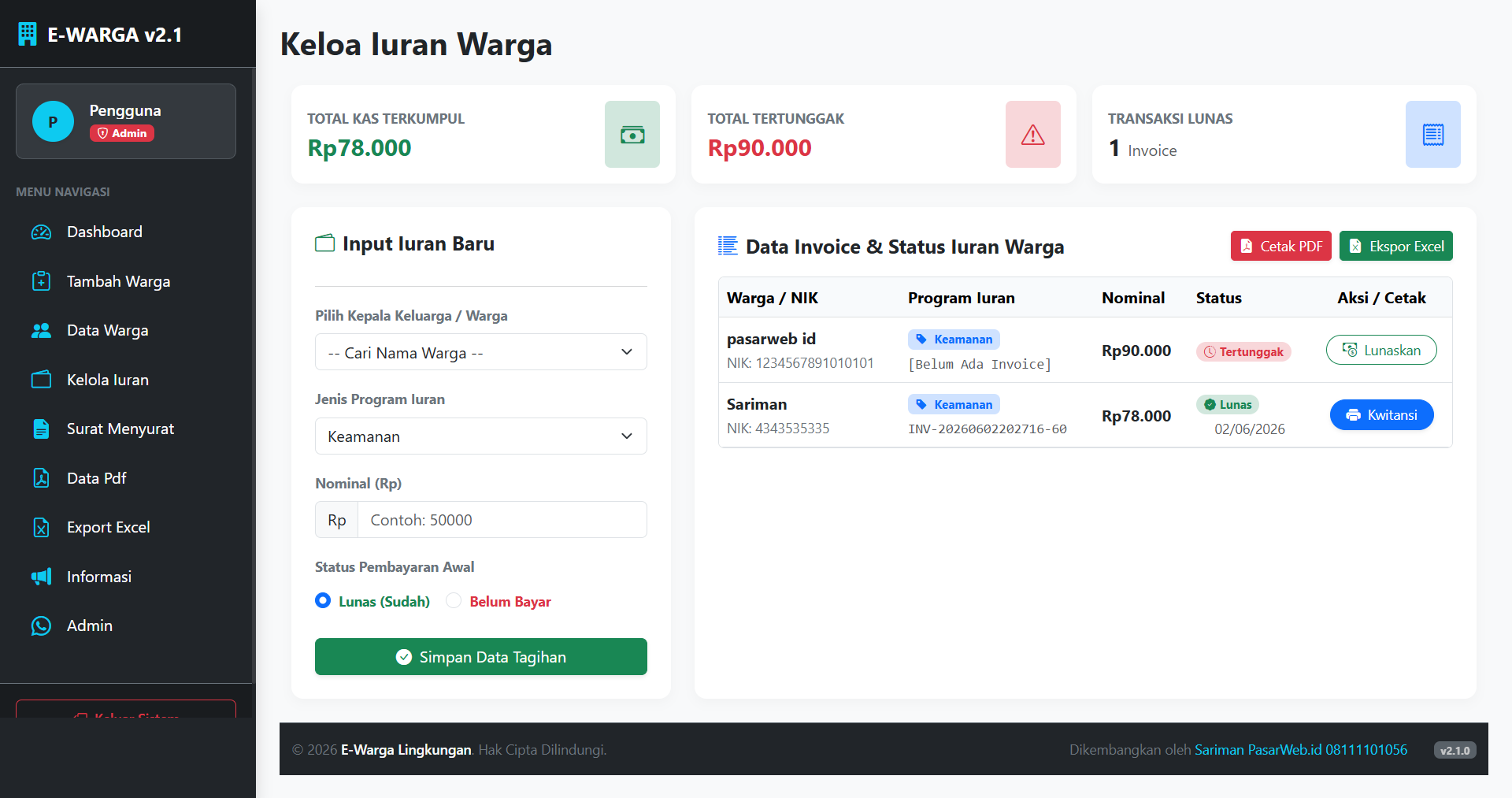Click the Lunas status badge
Screen dimensions: 1512x798
pyautogui.click(x=1228, y=405)
